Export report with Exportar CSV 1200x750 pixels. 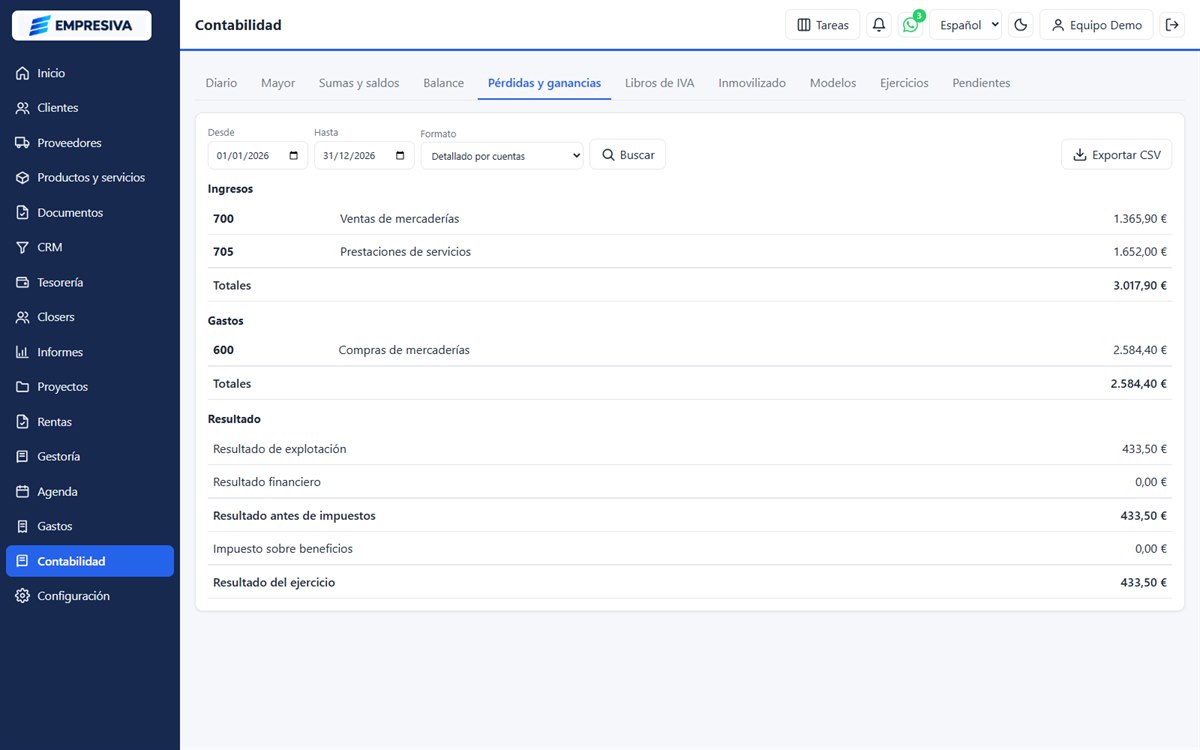(1116, 155)
